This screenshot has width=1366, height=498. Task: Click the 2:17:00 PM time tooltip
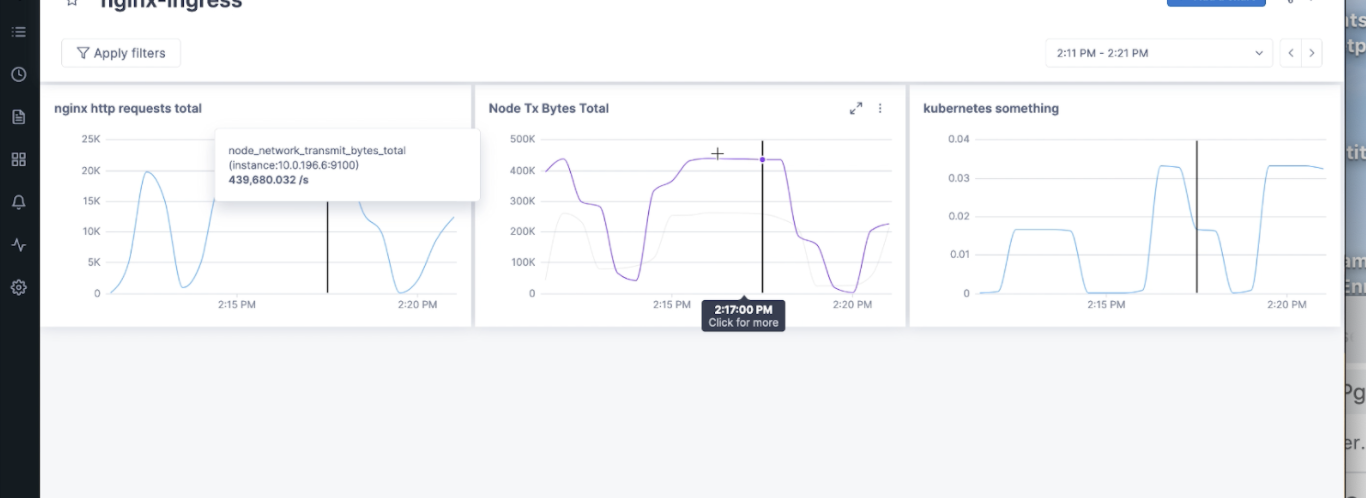[743, 315]
